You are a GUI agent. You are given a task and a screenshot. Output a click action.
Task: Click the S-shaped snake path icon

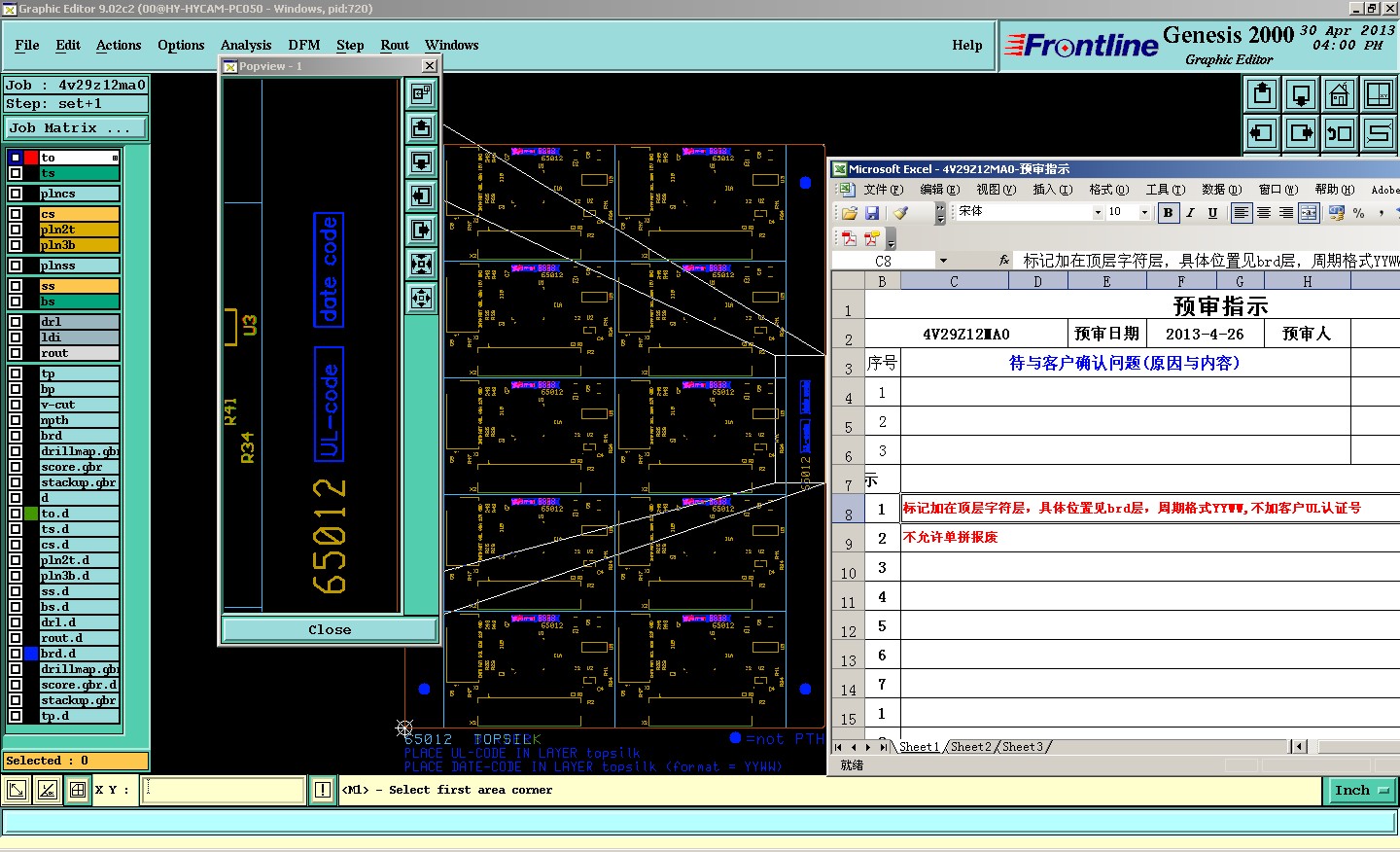pos(1379,132)
